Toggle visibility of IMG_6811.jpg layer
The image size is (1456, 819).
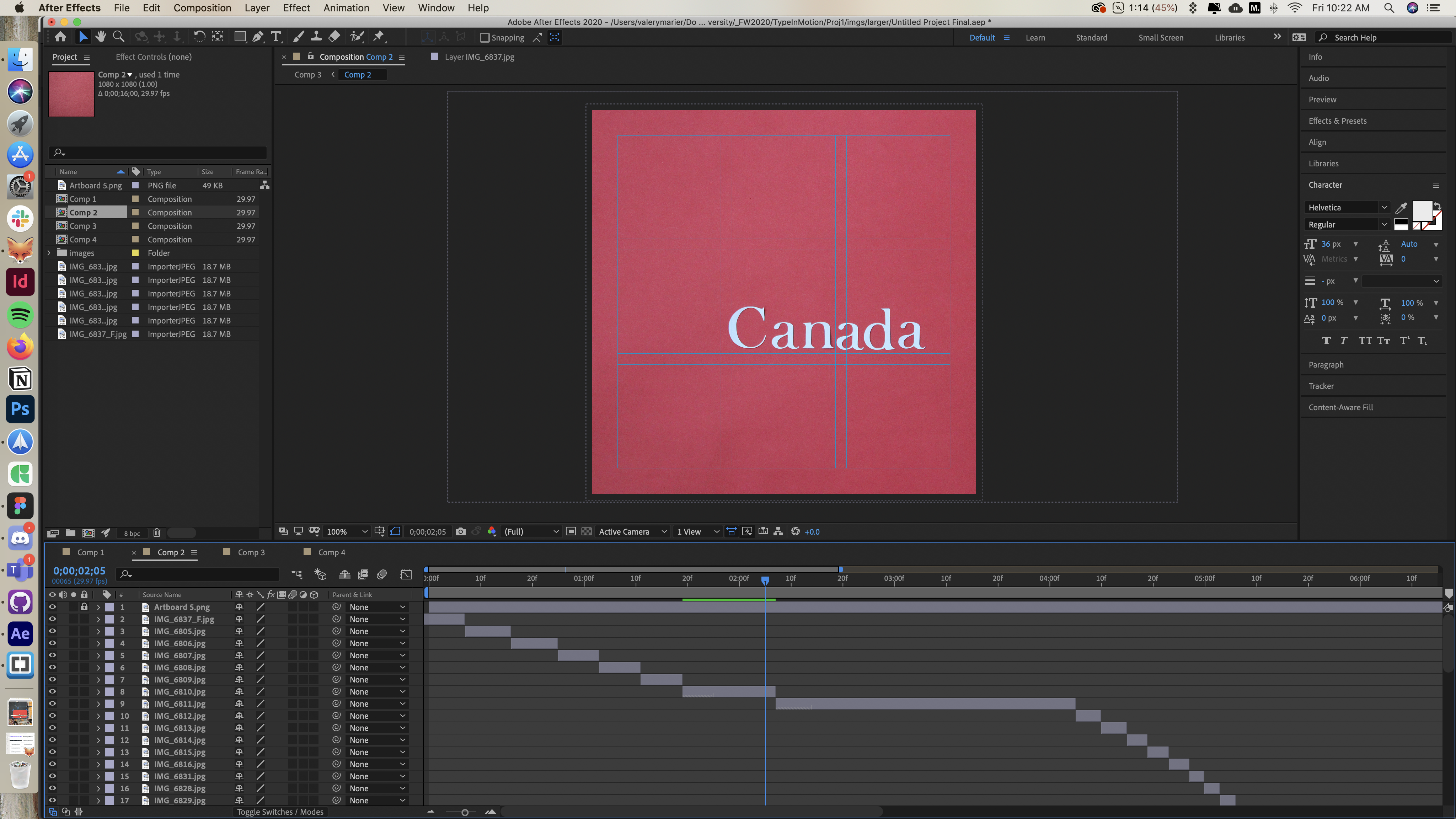tap(52, 704)
